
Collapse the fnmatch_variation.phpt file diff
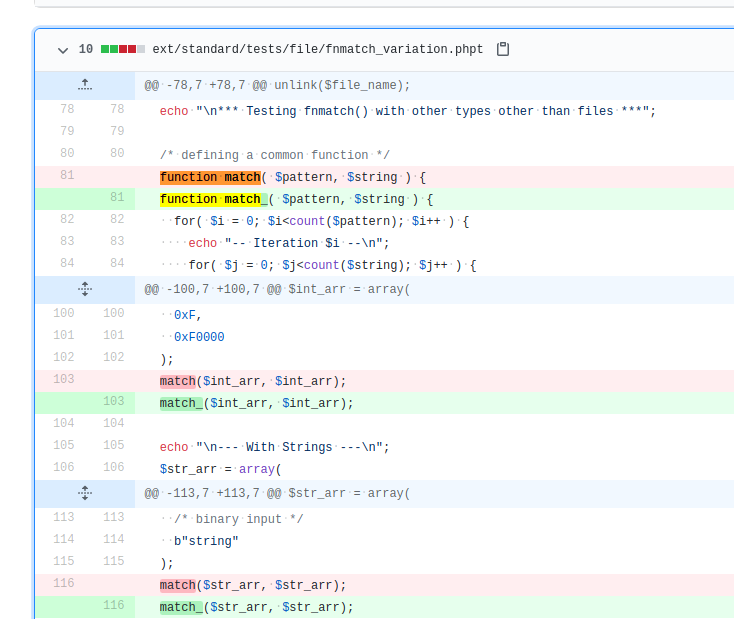(x=63, y=50)
